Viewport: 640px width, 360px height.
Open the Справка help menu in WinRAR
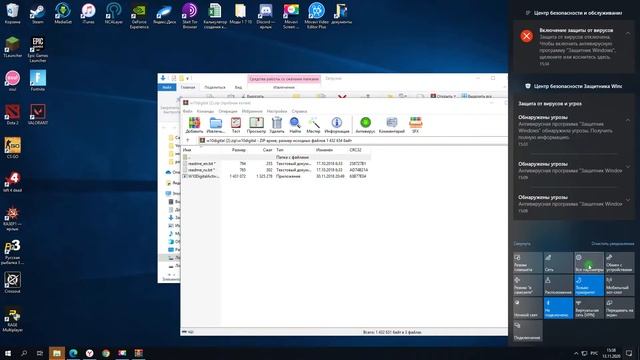tap(299, 111)
